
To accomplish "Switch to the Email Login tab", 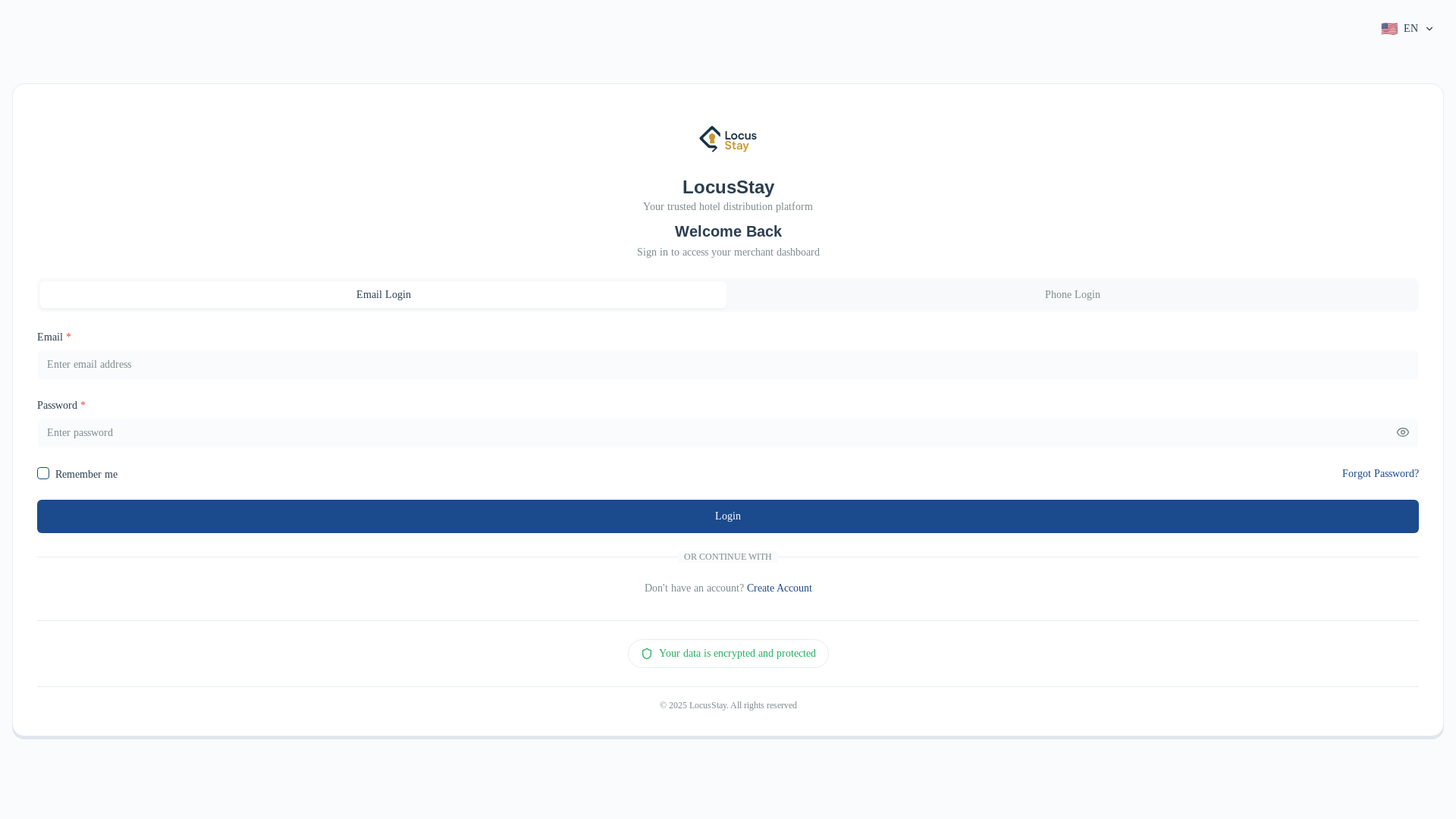I will click(x=383, y=295).
